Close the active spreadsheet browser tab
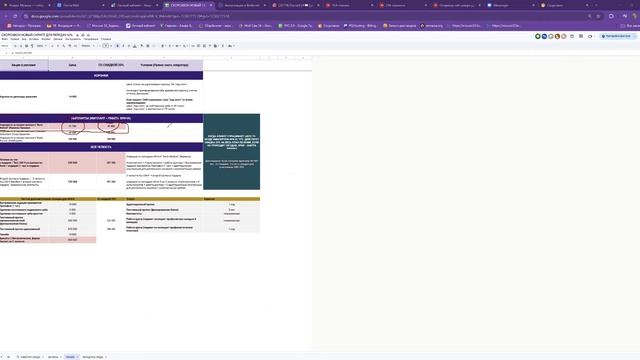The width and height of the screenshot is (640, 360). pyautogui.click(x=211, y=5)
